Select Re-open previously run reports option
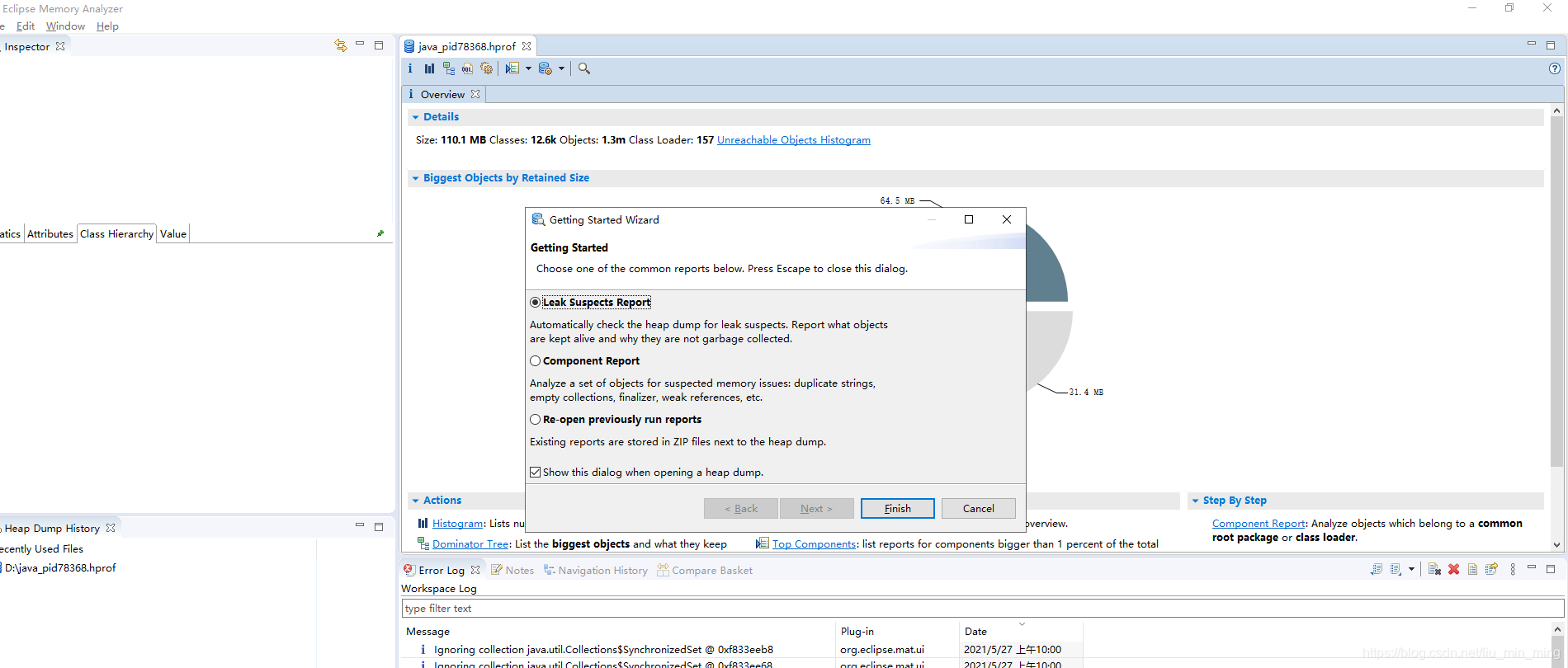This screenshot has height=668, width=1568. tap(536, 419)
